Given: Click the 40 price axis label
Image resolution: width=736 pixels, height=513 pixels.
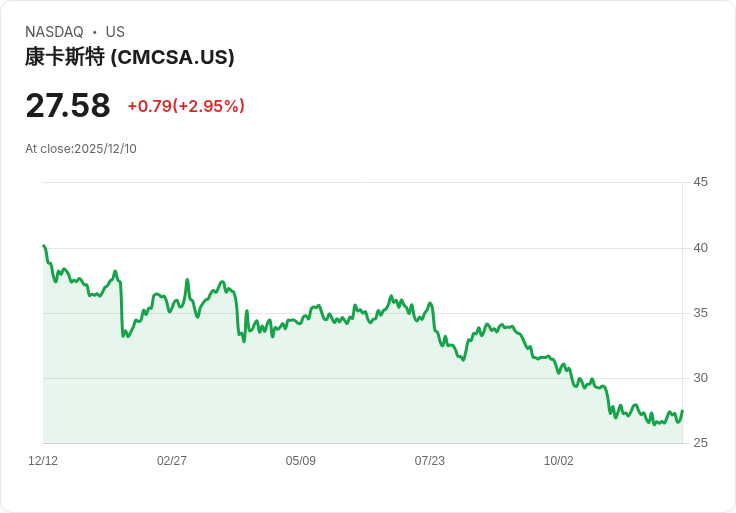Looking at the screenshot, I should pos(701,248).
